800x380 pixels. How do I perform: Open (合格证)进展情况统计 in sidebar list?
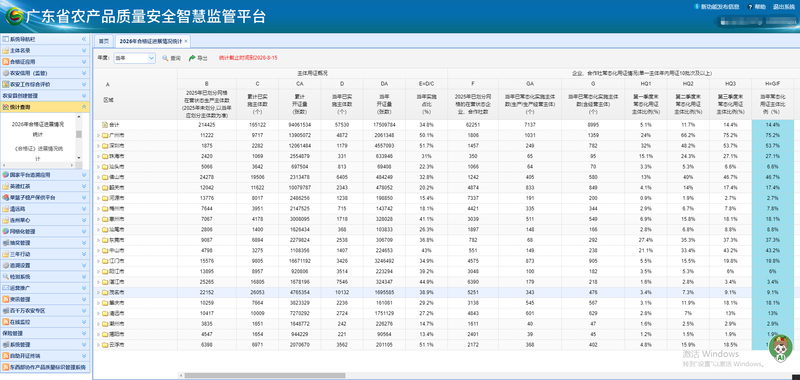38,154
